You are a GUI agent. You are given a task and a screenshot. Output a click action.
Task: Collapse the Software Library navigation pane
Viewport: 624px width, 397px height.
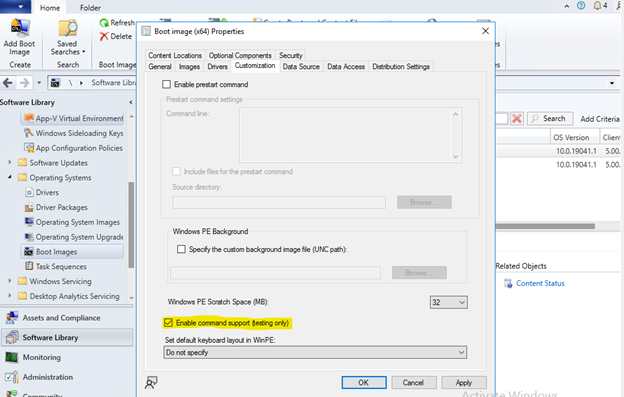pyautogui.click(x=131, y=102)
